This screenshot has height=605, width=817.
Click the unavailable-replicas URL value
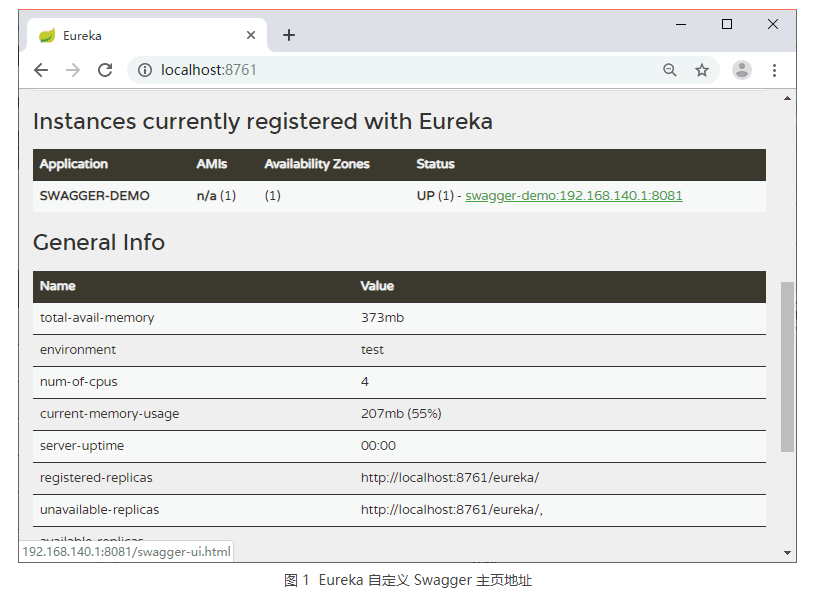(452, 509)
